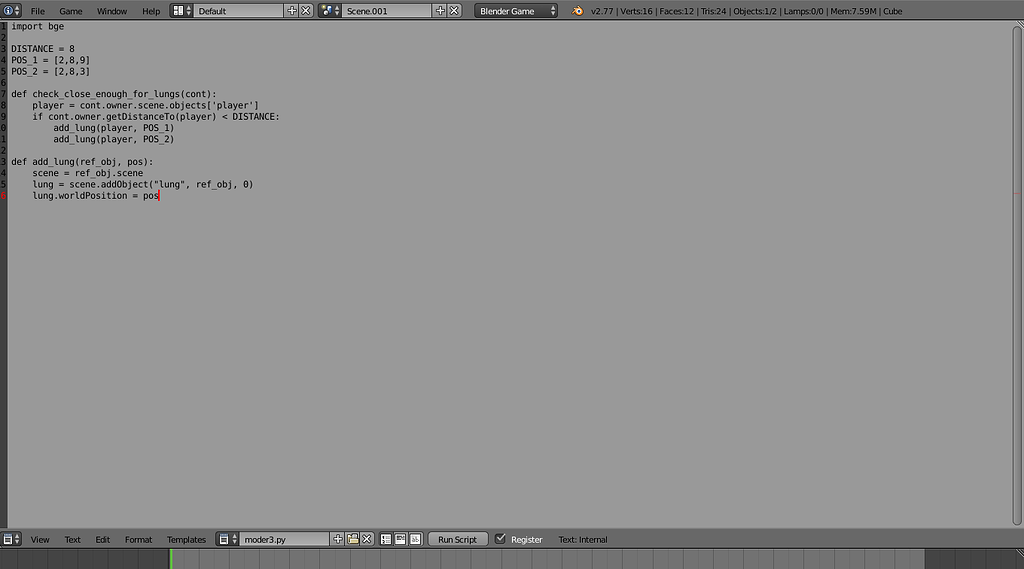Toggle syntax highlighting

pyautogui.click(x=415, y=539)
